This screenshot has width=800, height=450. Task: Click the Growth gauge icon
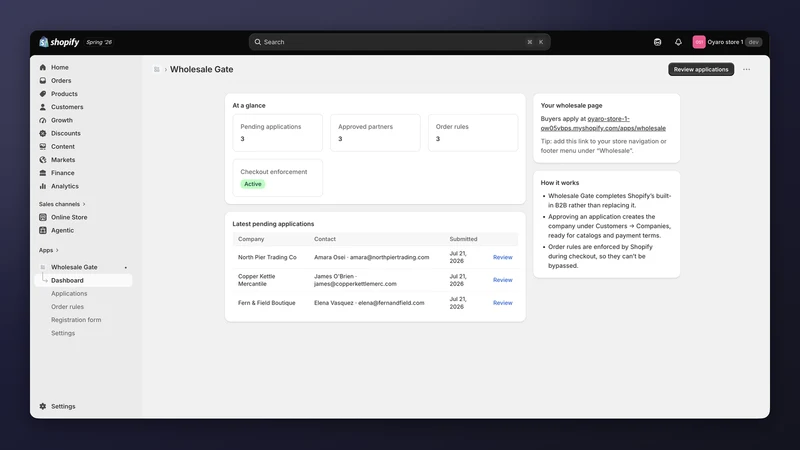[x=43, y=120]
